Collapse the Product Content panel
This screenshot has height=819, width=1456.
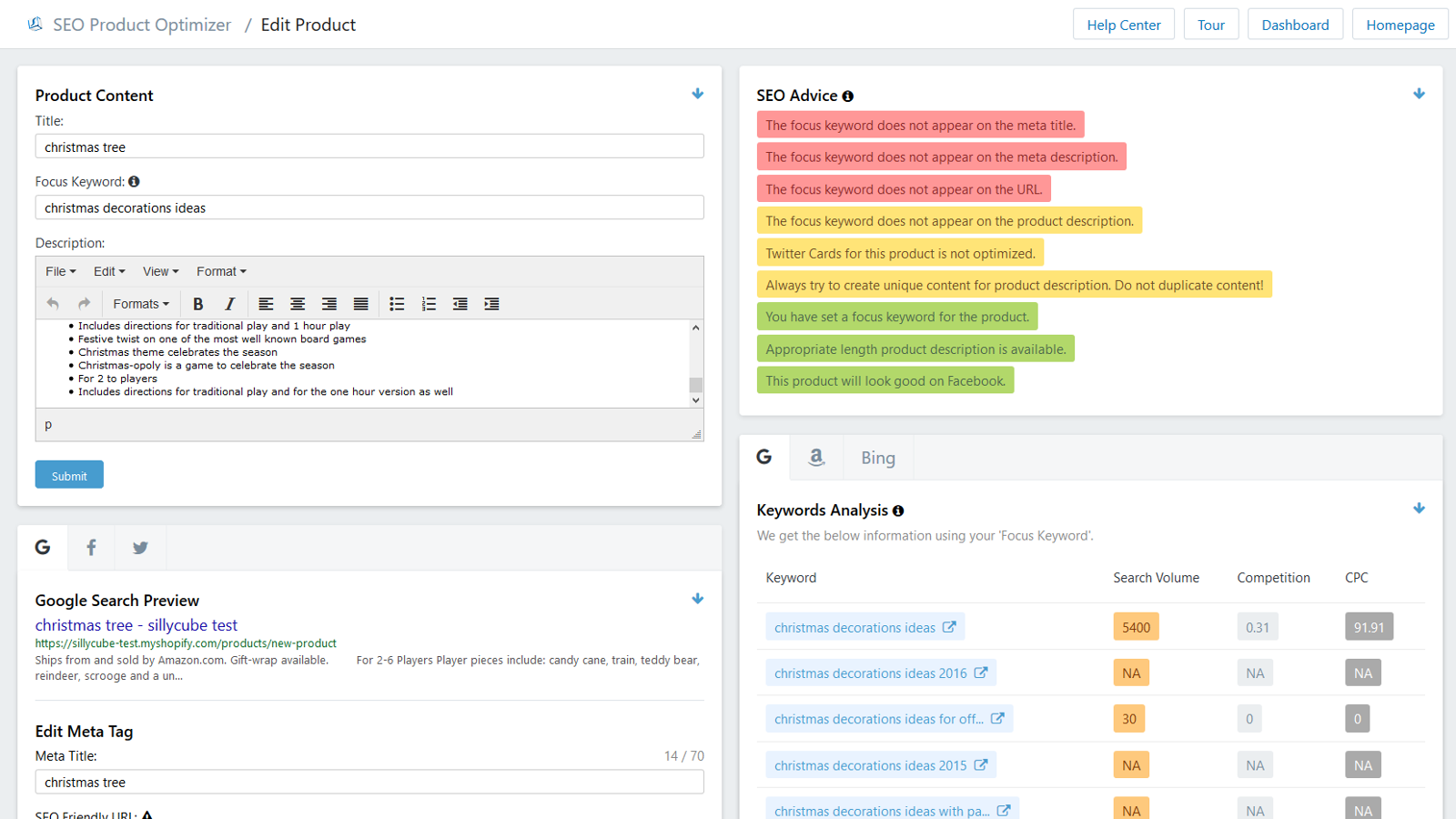[x=698, y=94]
